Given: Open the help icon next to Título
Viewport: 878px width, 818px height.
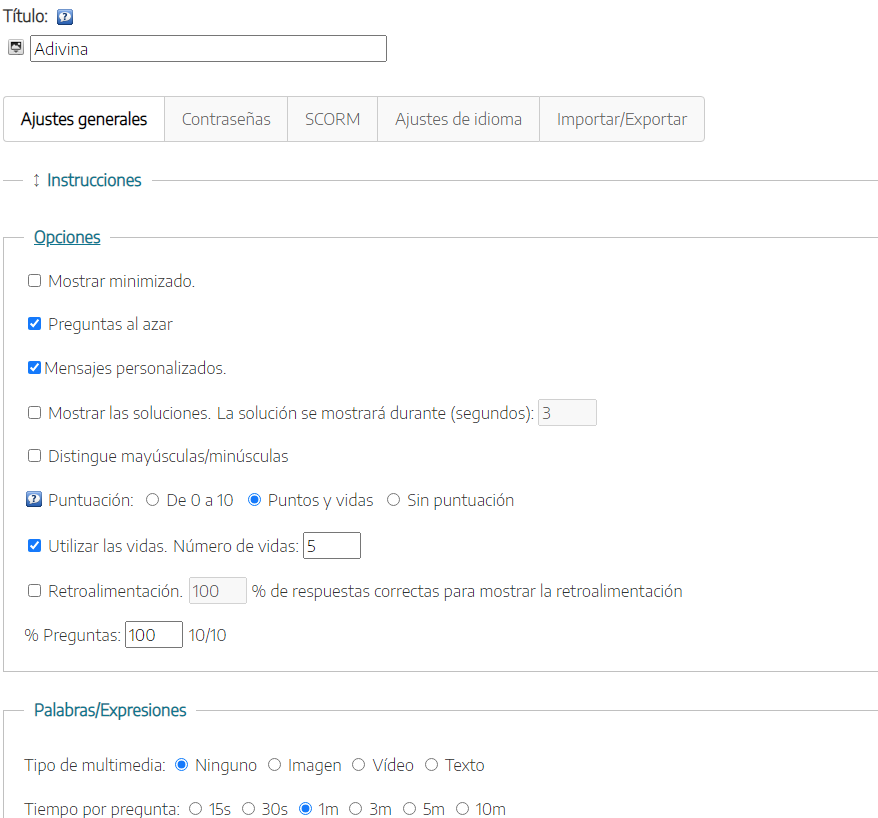Looking at the screenshot, I should [65, 17].
